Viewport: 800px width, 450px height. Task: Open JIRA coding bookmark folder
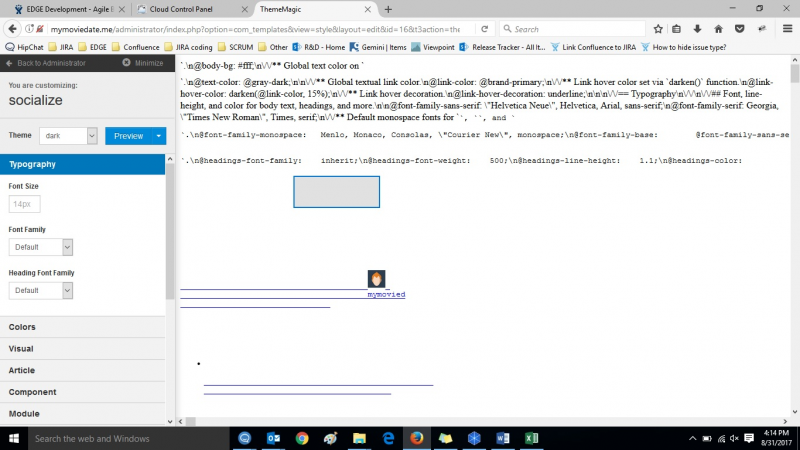(188, 47)
